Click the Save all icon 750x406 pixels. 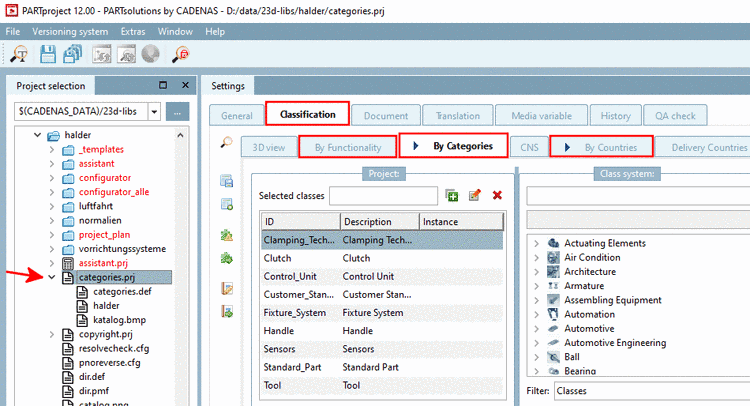[x=72, y=54]
